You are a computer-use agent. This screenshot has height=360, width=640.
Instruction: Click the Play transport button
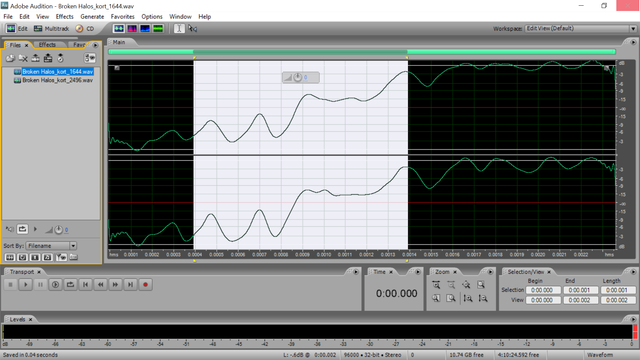pyautogui.click(x=26, y=284)
